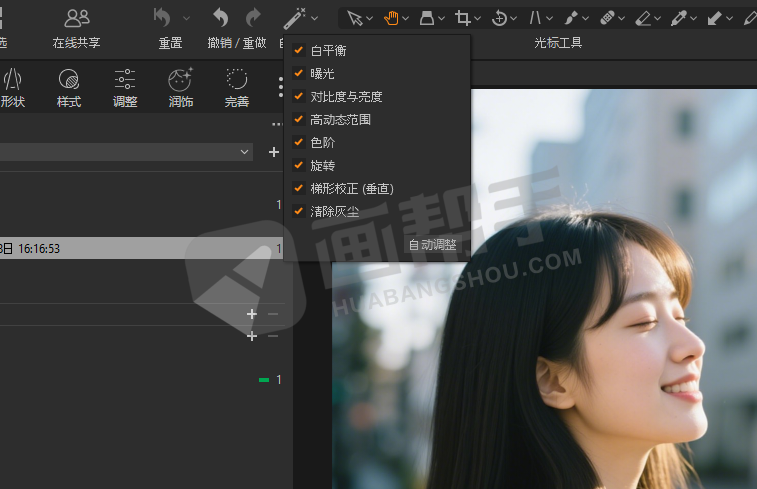757x489 pixels.
Task: Click the 在线共享 online sharing icon
Action: click(x=77, y=18)
